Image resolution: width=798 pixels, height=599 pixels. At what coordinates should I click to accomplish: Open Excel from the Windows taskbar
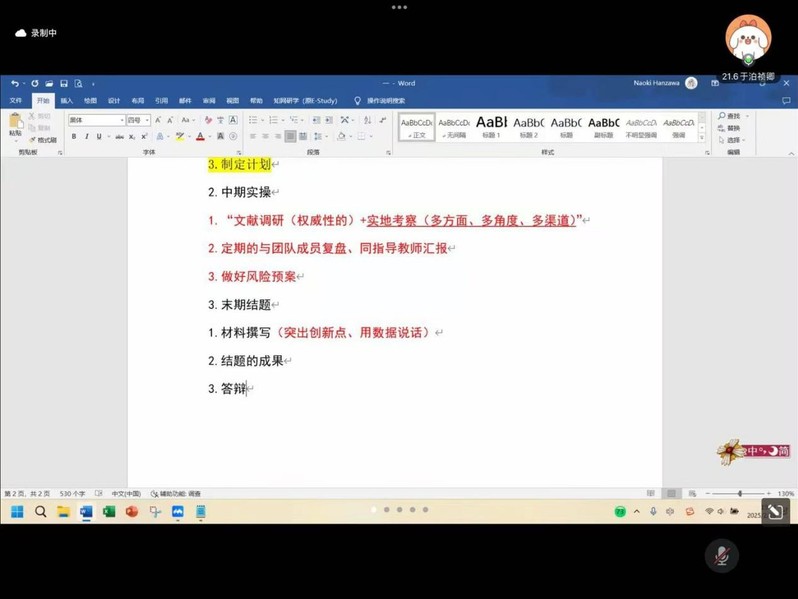109,511
